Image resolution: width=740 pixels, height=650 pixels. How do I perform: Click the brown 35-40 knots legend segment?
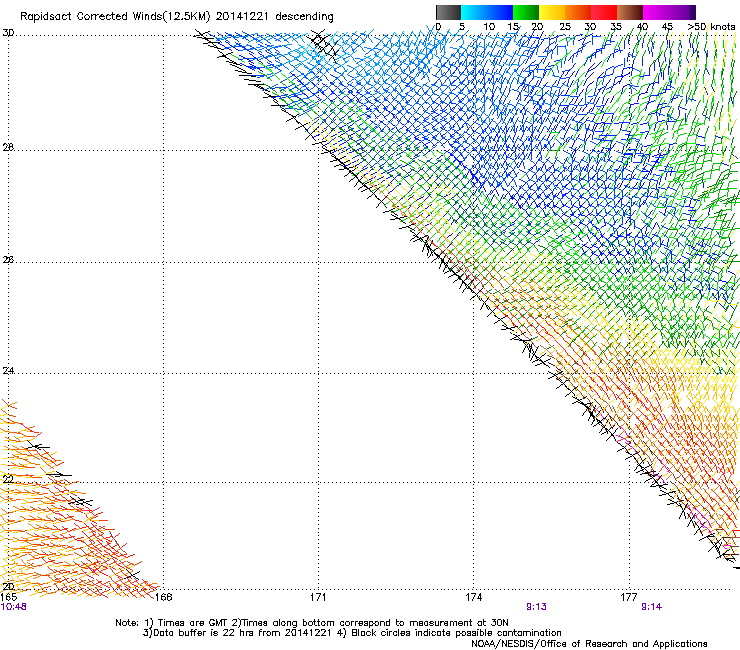pyautogui.click(x=630, y=12)
